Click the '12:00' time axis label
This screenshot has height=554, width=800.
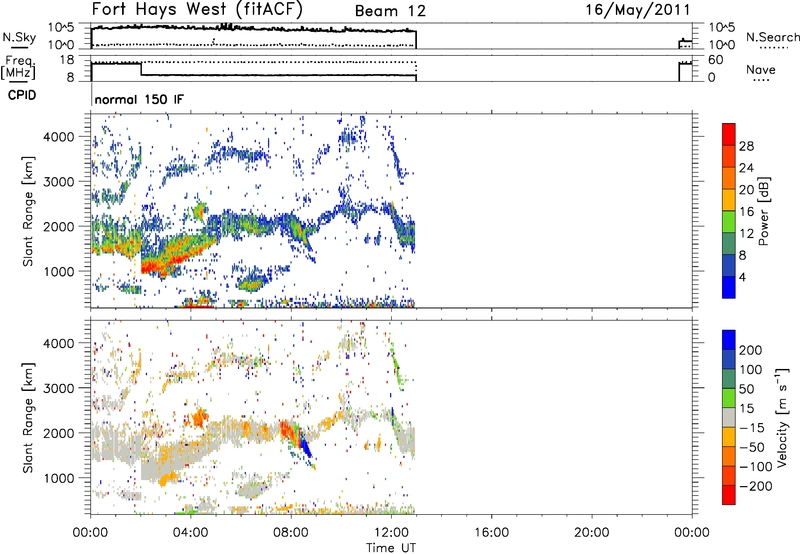[x=391, y=533]
